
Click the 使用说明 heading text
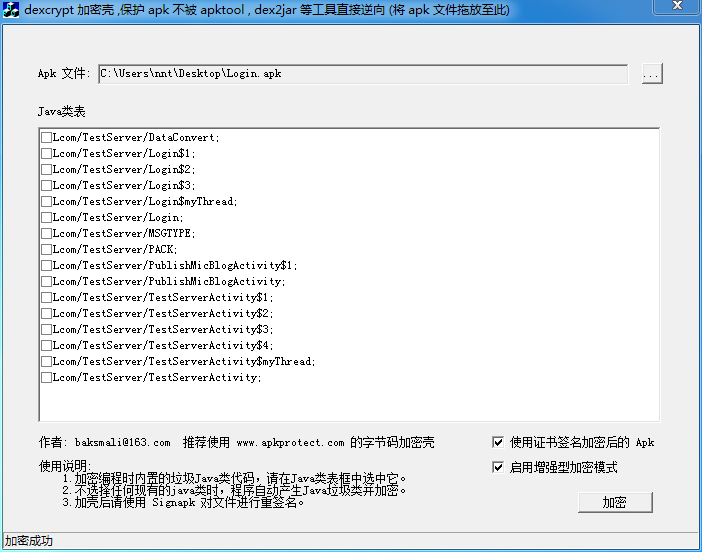(x=65, y=466)
